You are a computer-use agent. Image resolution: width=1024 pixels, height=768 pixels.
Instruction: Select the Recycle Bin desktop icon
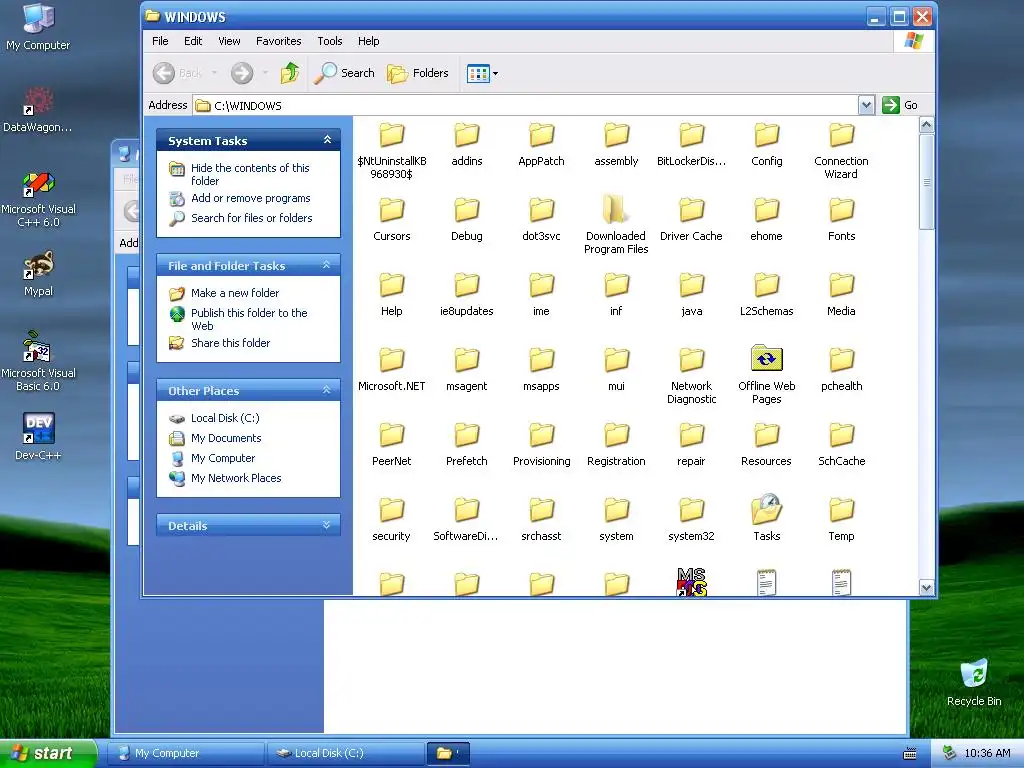(974, 682)
